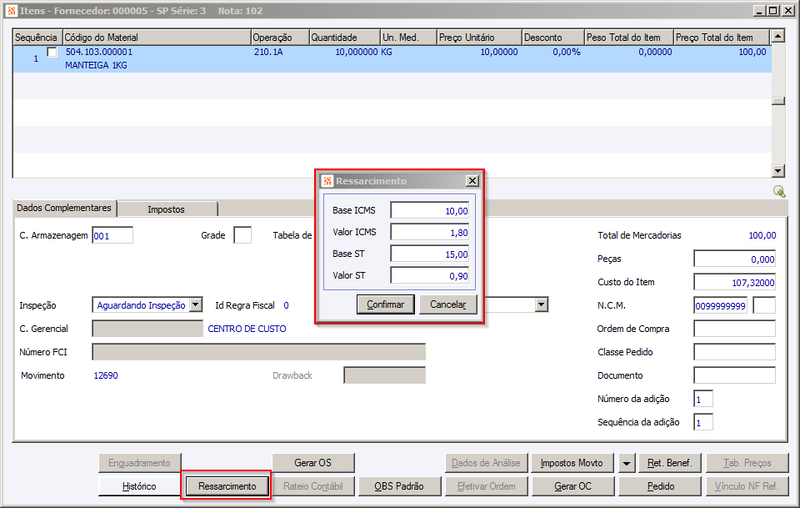
Task: Click the small box right of N.C.M.
Action: tap(764, 306)
